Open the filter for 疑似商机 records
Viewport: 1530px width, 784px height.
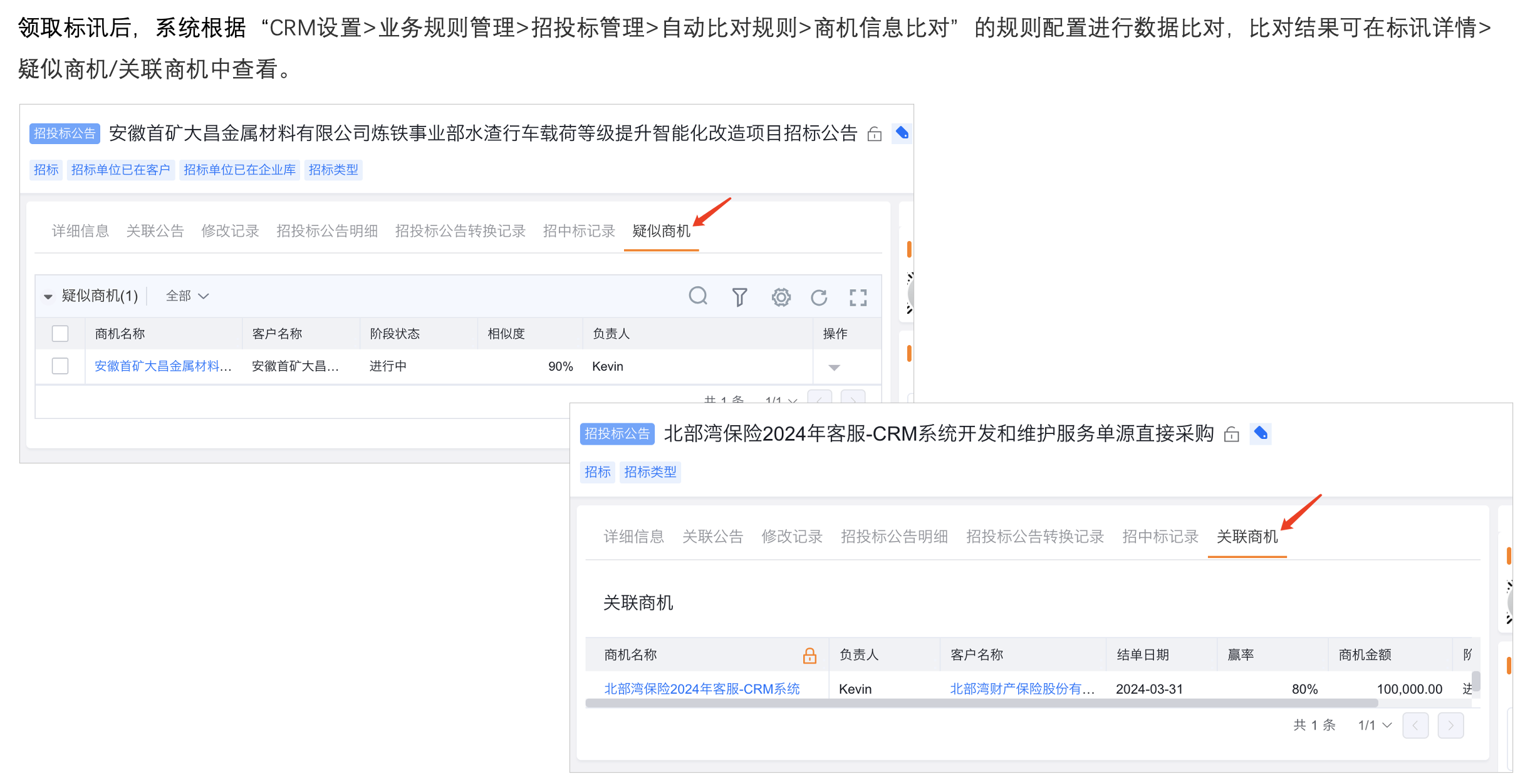point(739,296)
